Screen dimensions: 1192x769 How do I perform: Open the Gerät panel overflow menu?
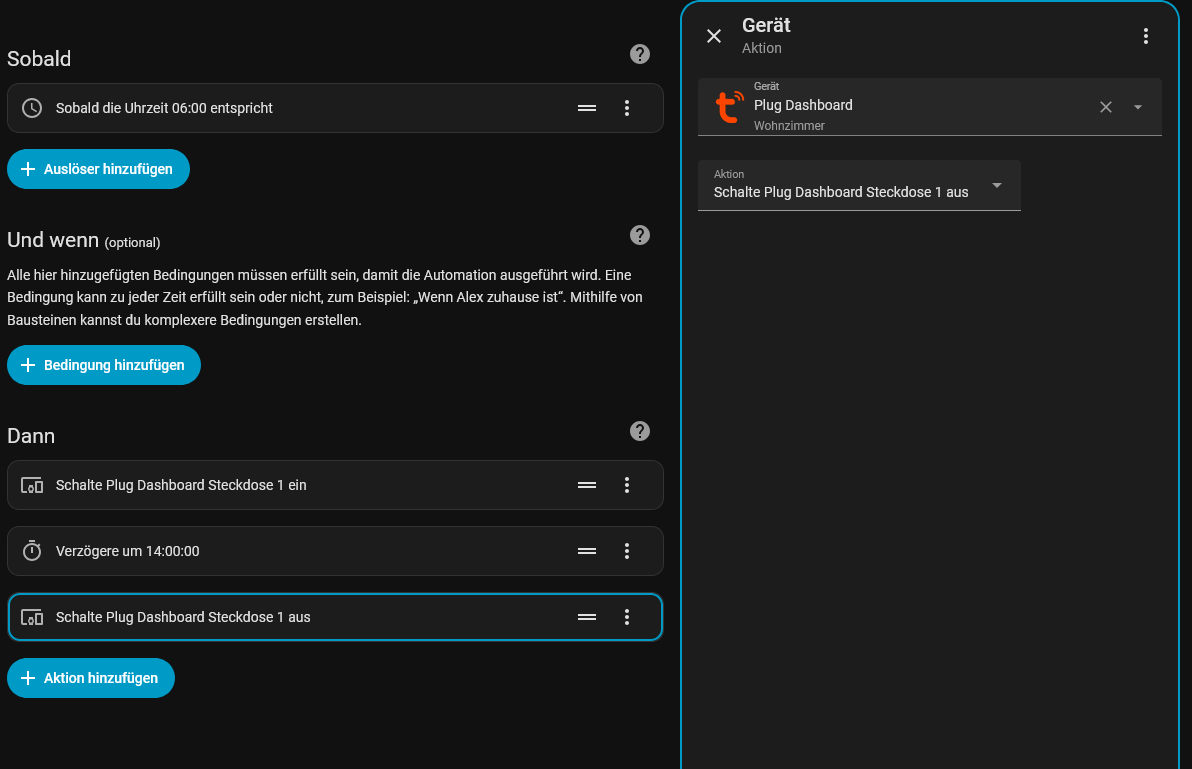pyautogui.click(x=1146, y=36)
